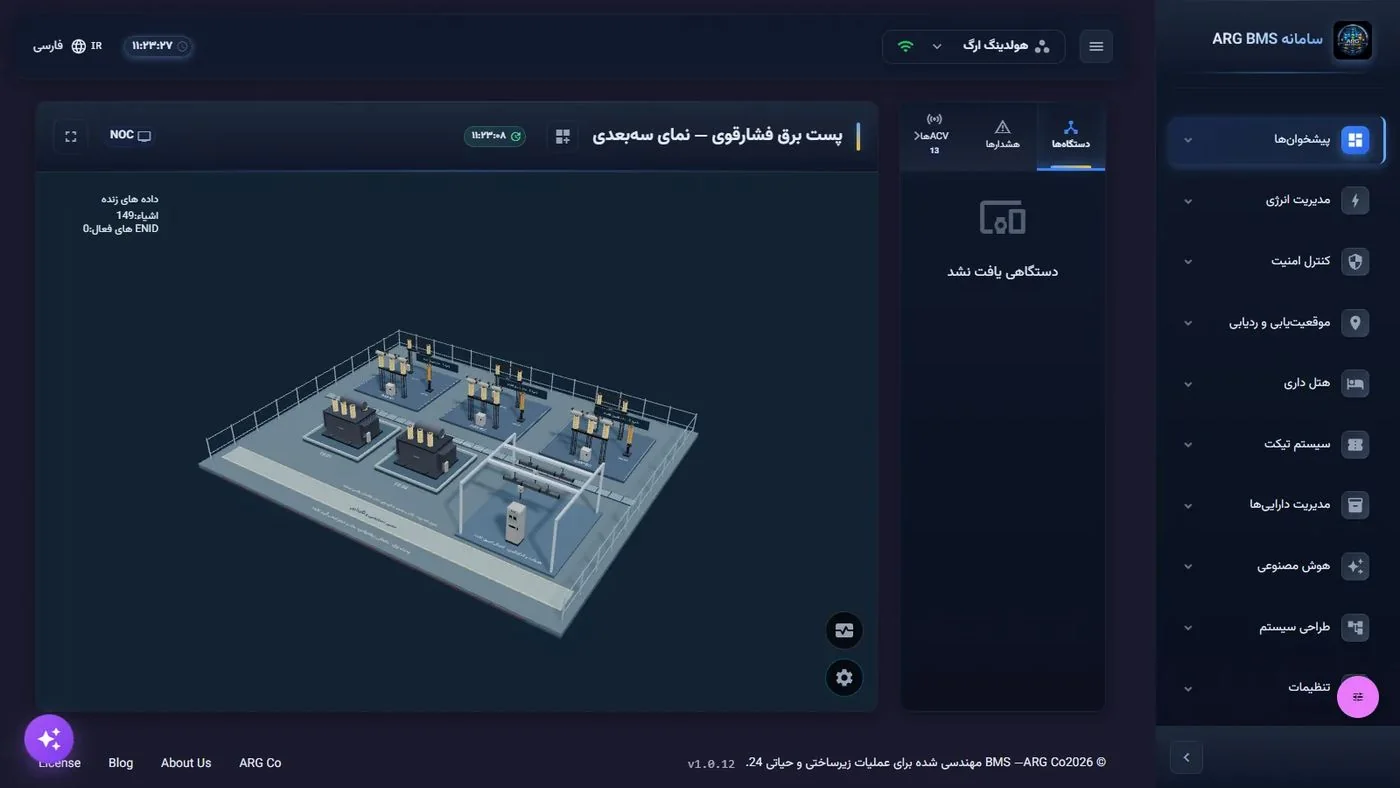This screenshot has width=1400, height=788.
Task: Click the کنترل امنیت shield icon
Action: [1355, 262]
